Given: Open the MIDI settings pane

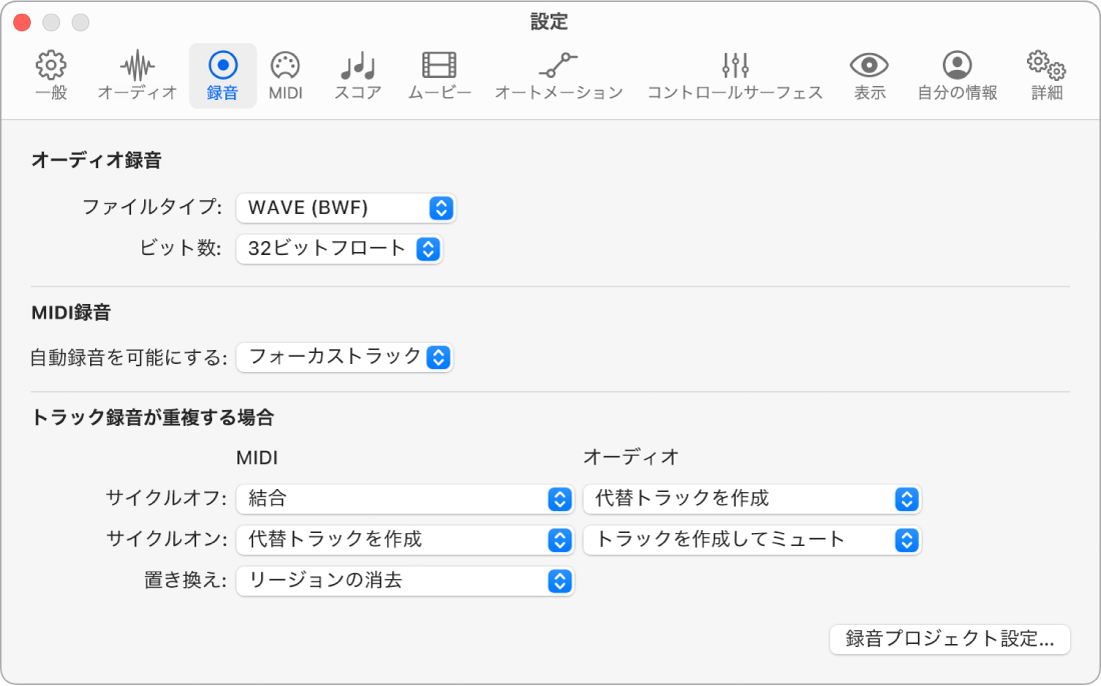Looking at the screenshot, I should [x=285, y=76].
